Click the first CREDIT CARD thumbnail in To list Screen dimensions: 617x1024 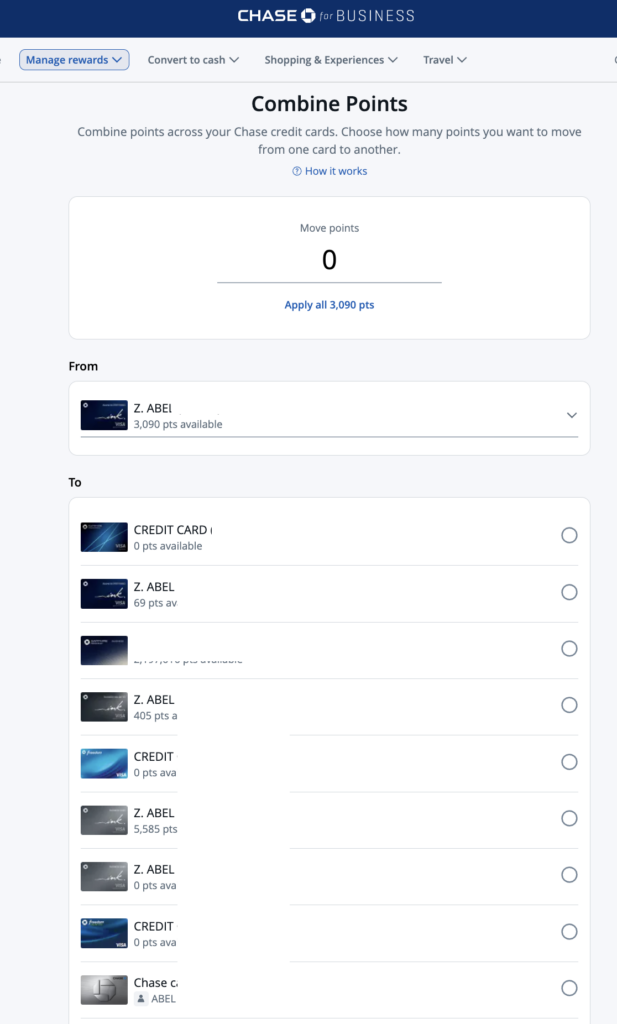(103, 536)
